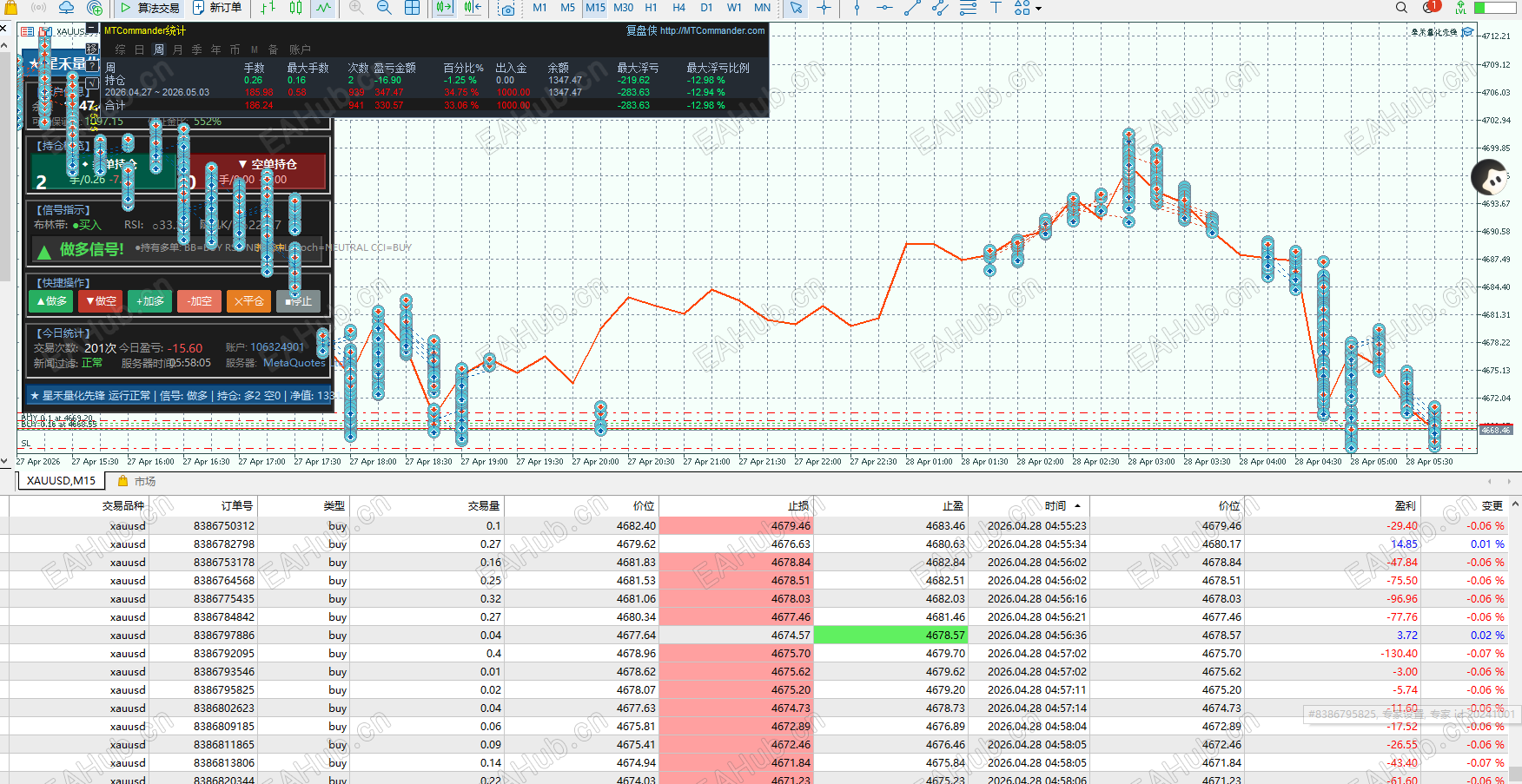The width and height of the screenshot is (1522, 784).
Task: Click the order table scrollbar up arrow
Action: [x=1516, y=504]
